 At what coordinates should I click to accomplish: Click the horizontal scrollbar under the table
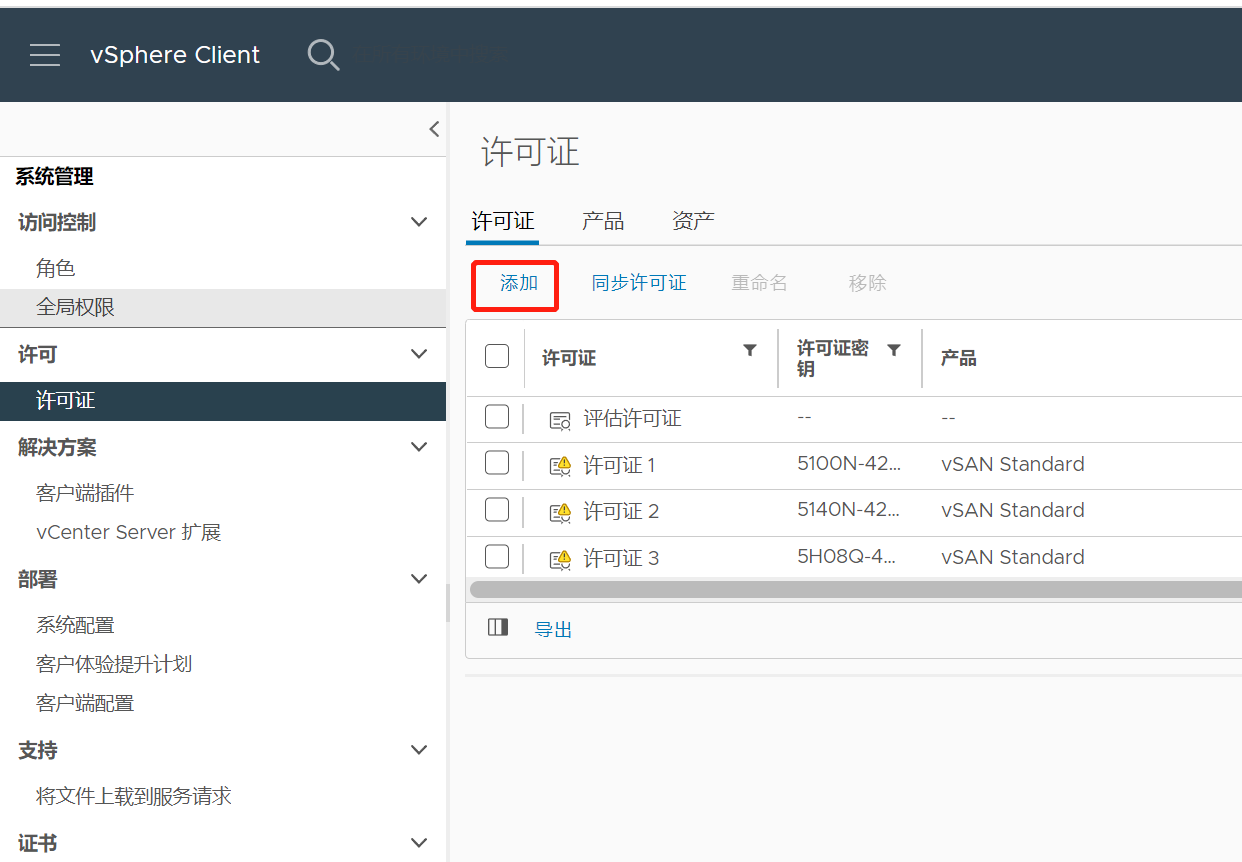click(855, 589)
